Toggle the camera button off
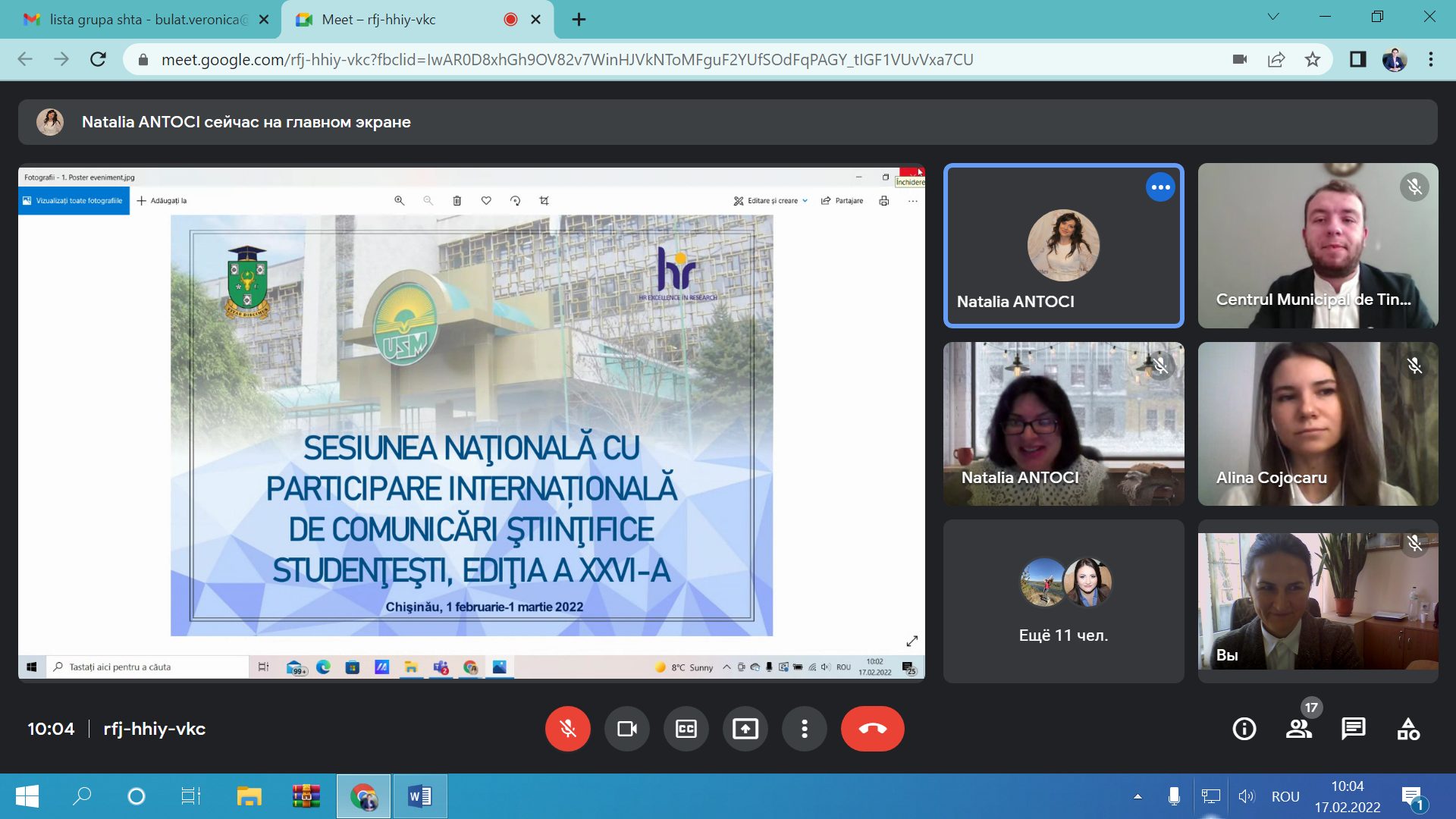 (x=627, y=729)
